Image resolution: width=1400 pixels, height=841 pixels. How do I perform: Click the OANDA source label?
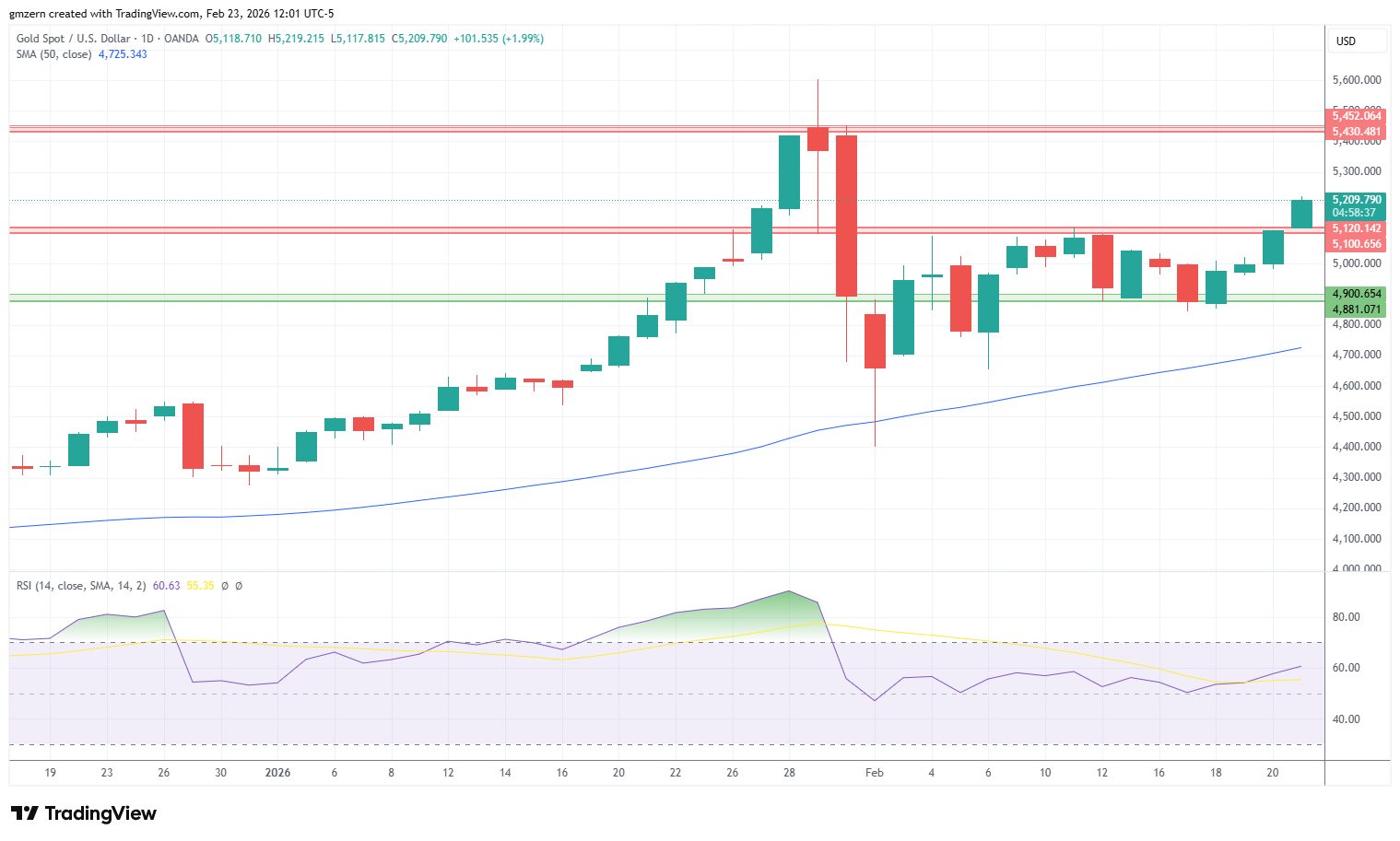tap(182, 39)
